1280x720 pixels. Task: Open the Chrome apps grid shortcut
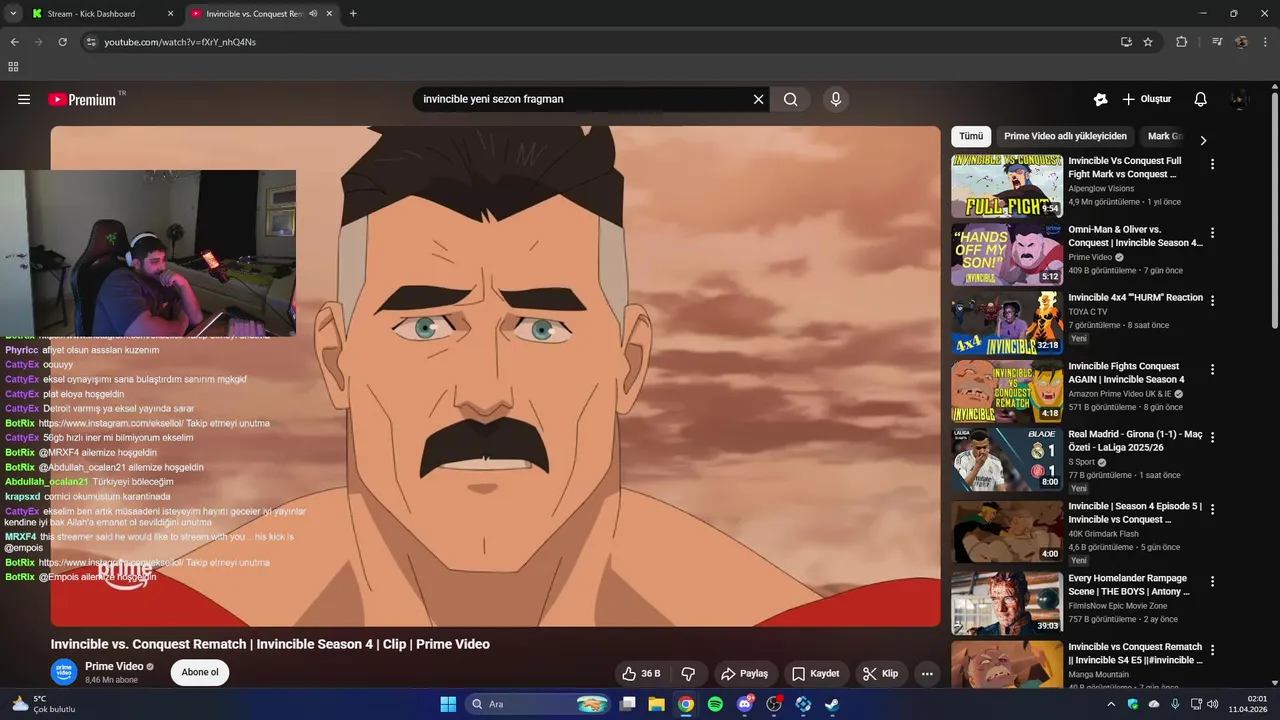pyautogui.click(x=13, y=67)
